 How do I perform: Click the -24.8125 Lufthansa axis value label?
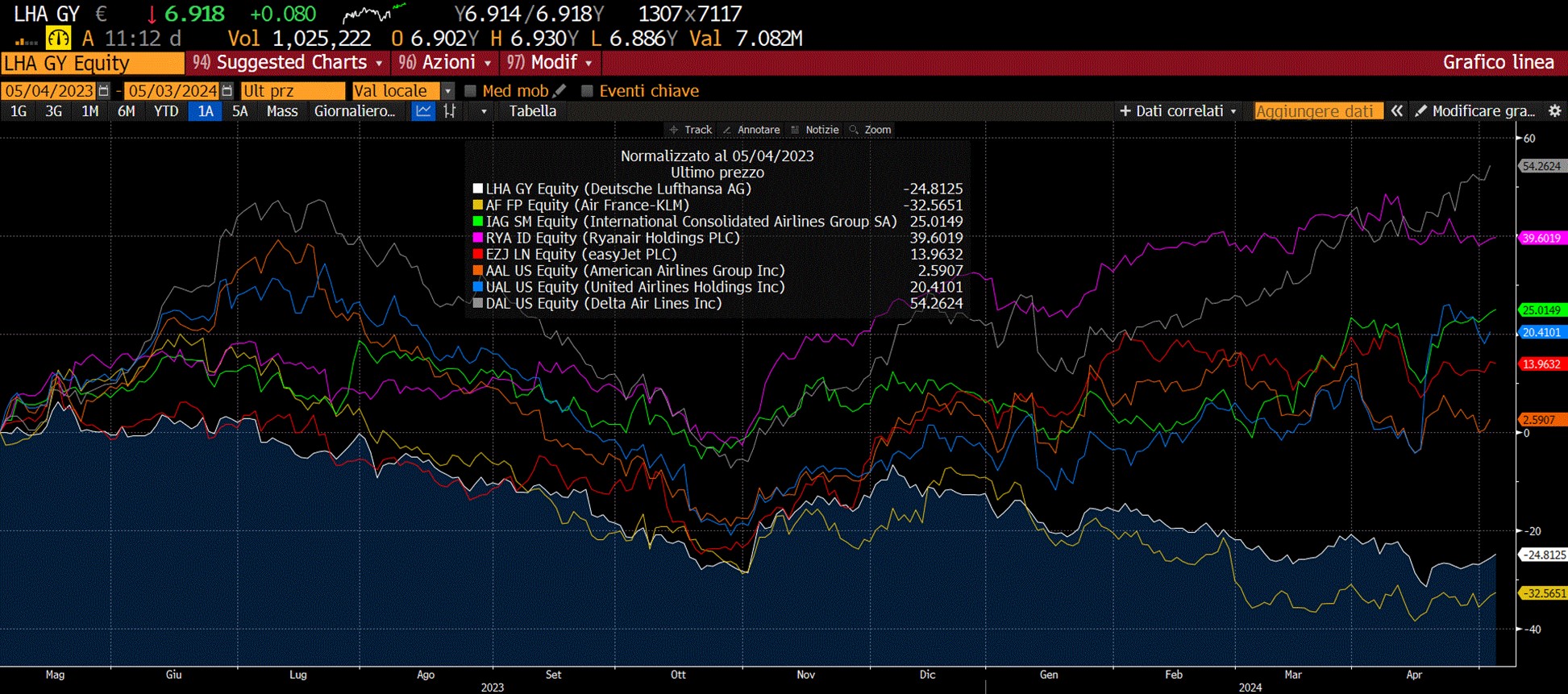(x=1541, y=555)
